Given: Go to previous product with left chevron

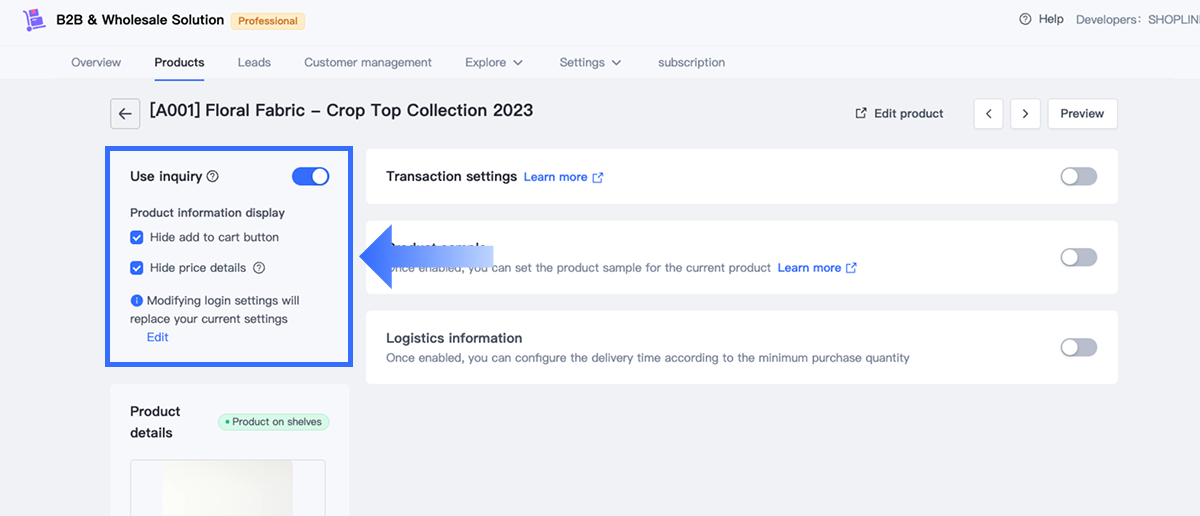Looking at the screenshot, I should (988, 114).
